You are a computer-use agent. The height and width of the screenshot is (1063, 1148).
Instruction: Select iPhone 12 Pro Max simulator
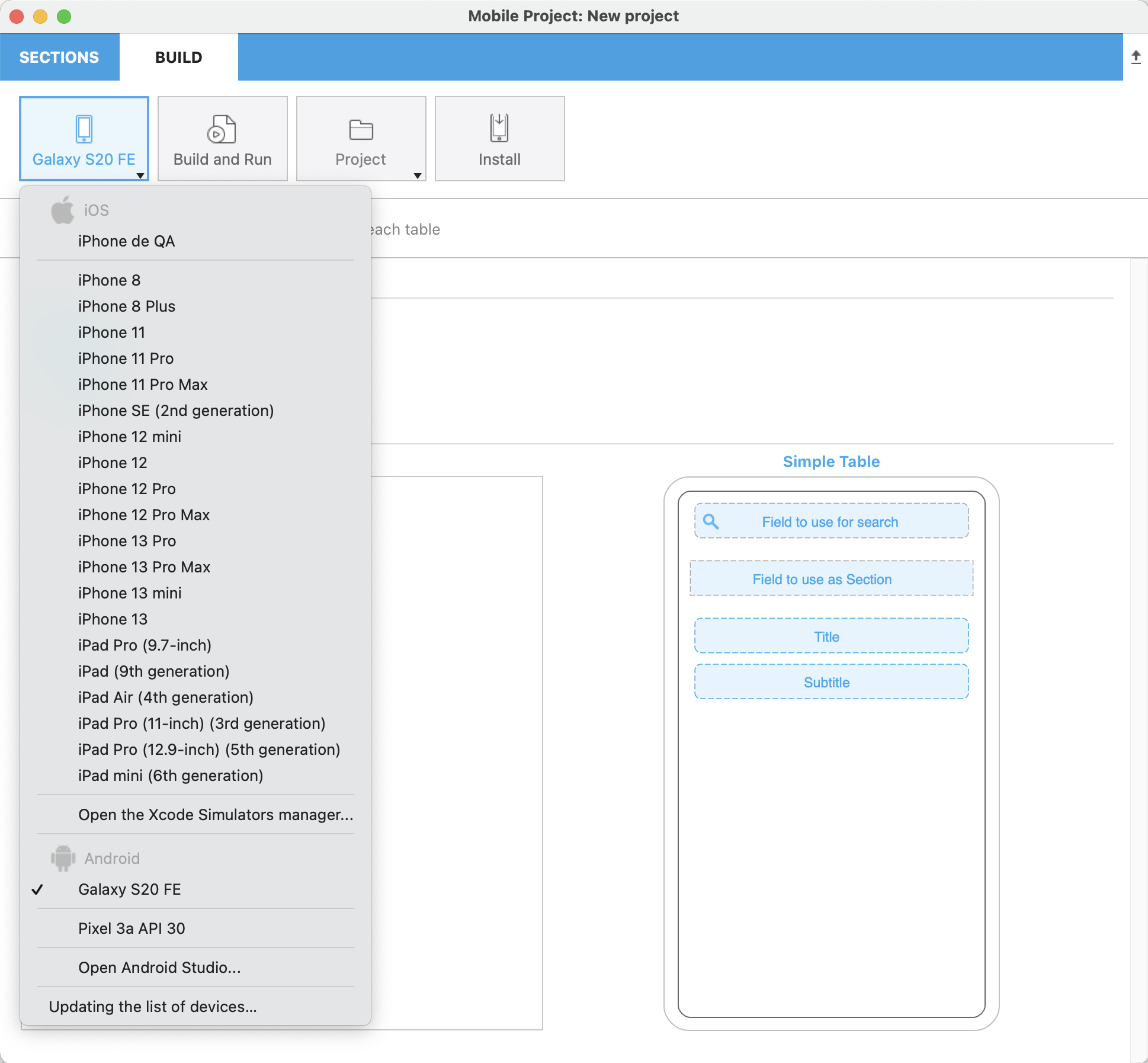pyautogui.click(x=195, y=515)
